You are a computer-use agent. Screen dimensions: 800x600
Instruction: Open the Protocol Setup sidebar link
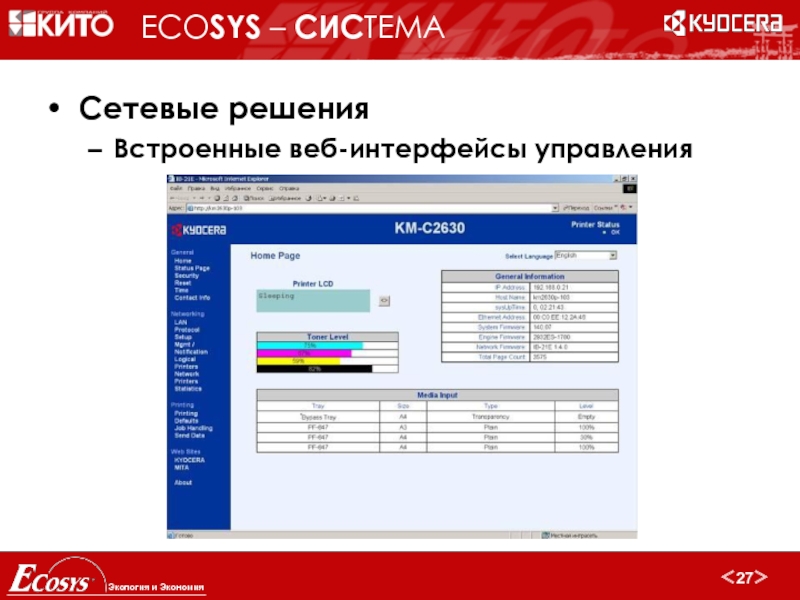point(187,333)
